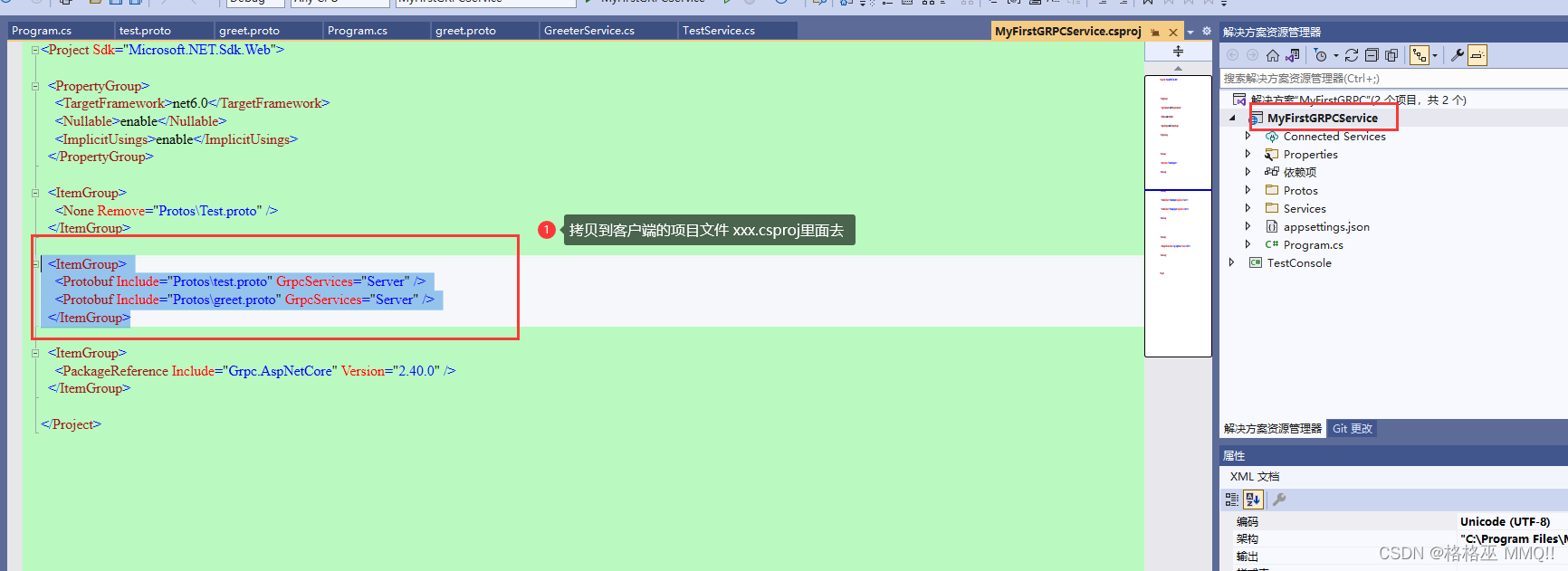Switch to first greet.proto editor tab

click(x=268, y=31)
